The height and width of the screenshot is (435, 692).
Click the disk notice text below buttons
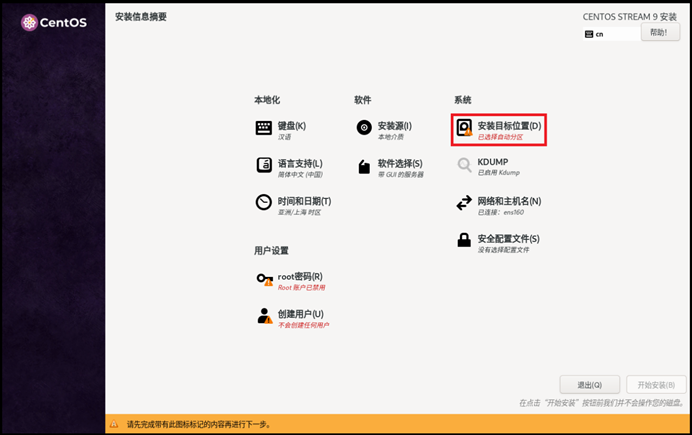602,403
